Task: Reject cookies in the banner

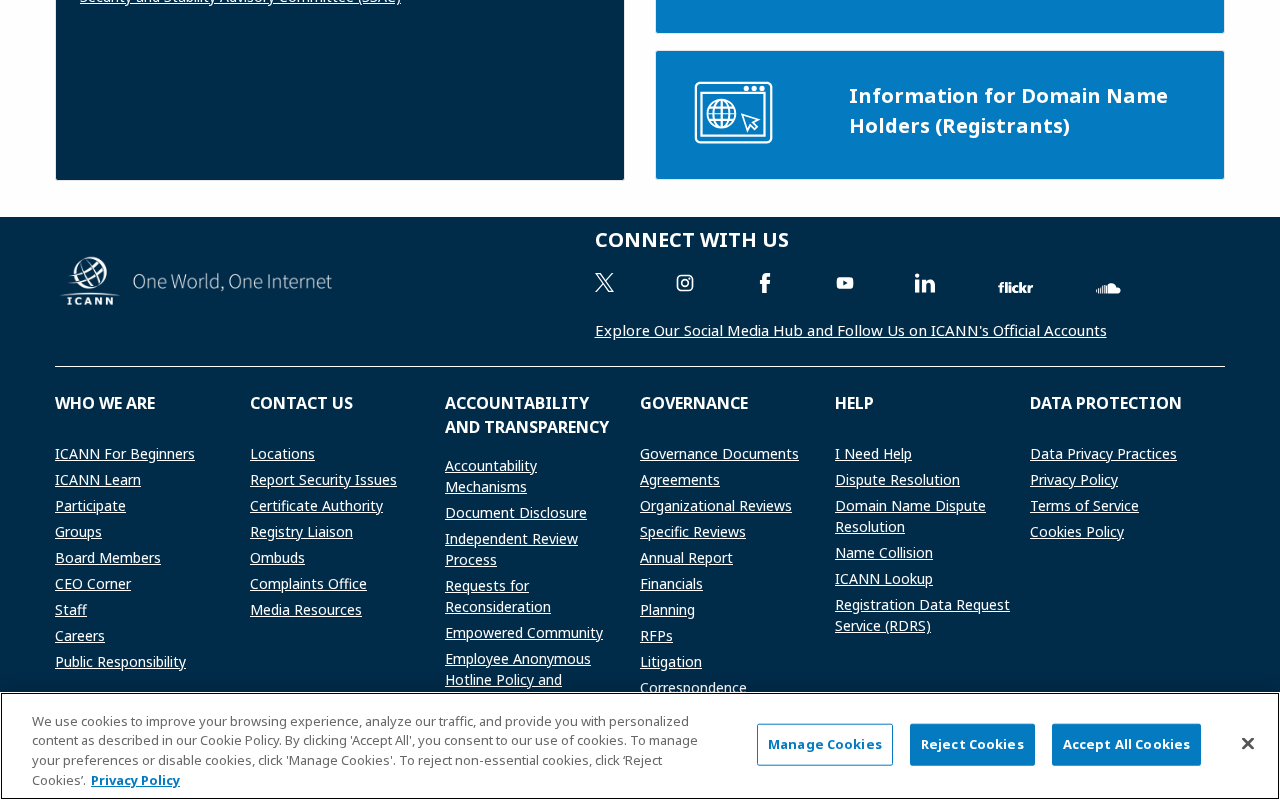Action: click(x=972, y=745)
